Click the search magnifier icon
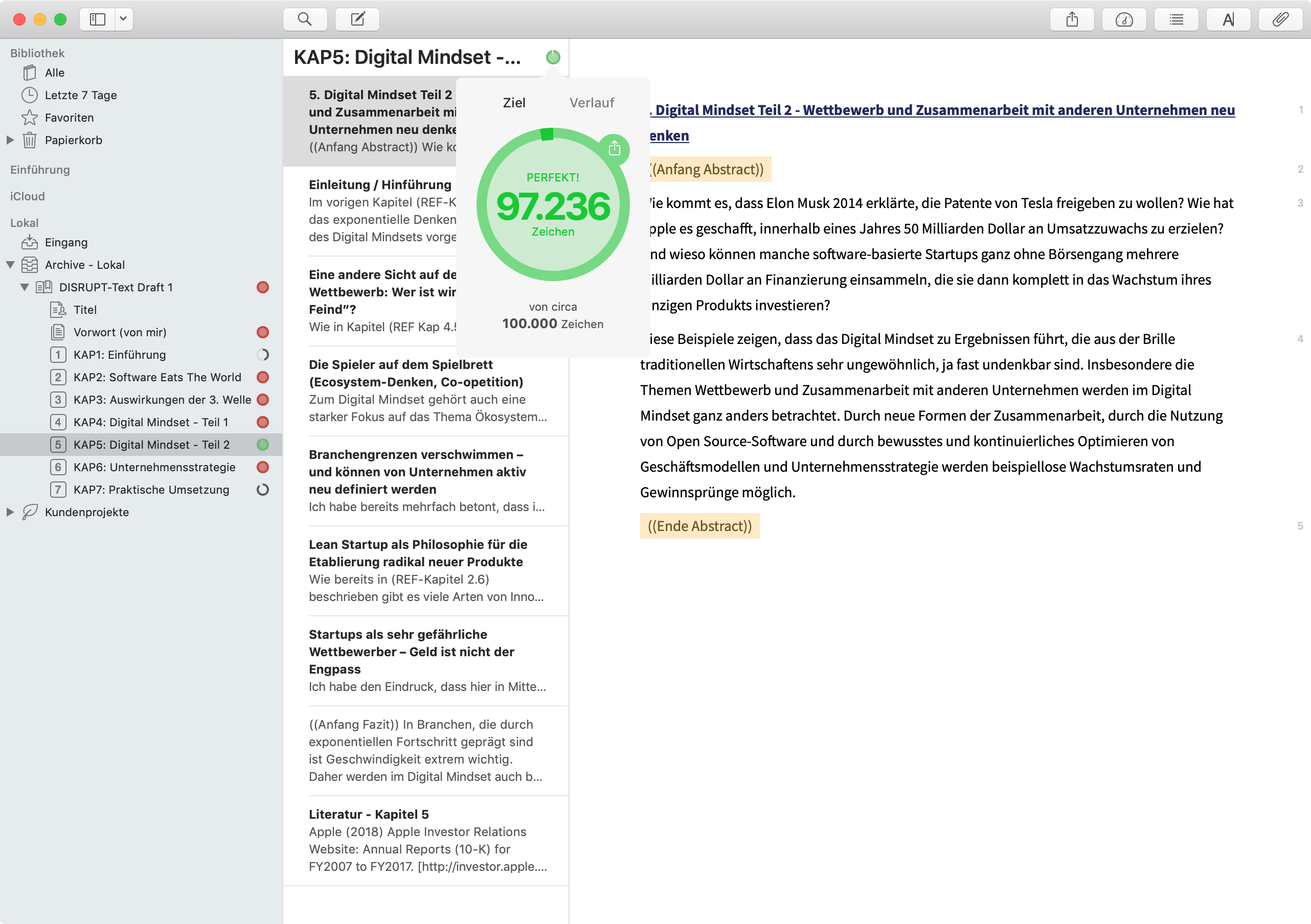Image resolution: width=1311 pixels, height=924 pixels. tap(305, 19)
